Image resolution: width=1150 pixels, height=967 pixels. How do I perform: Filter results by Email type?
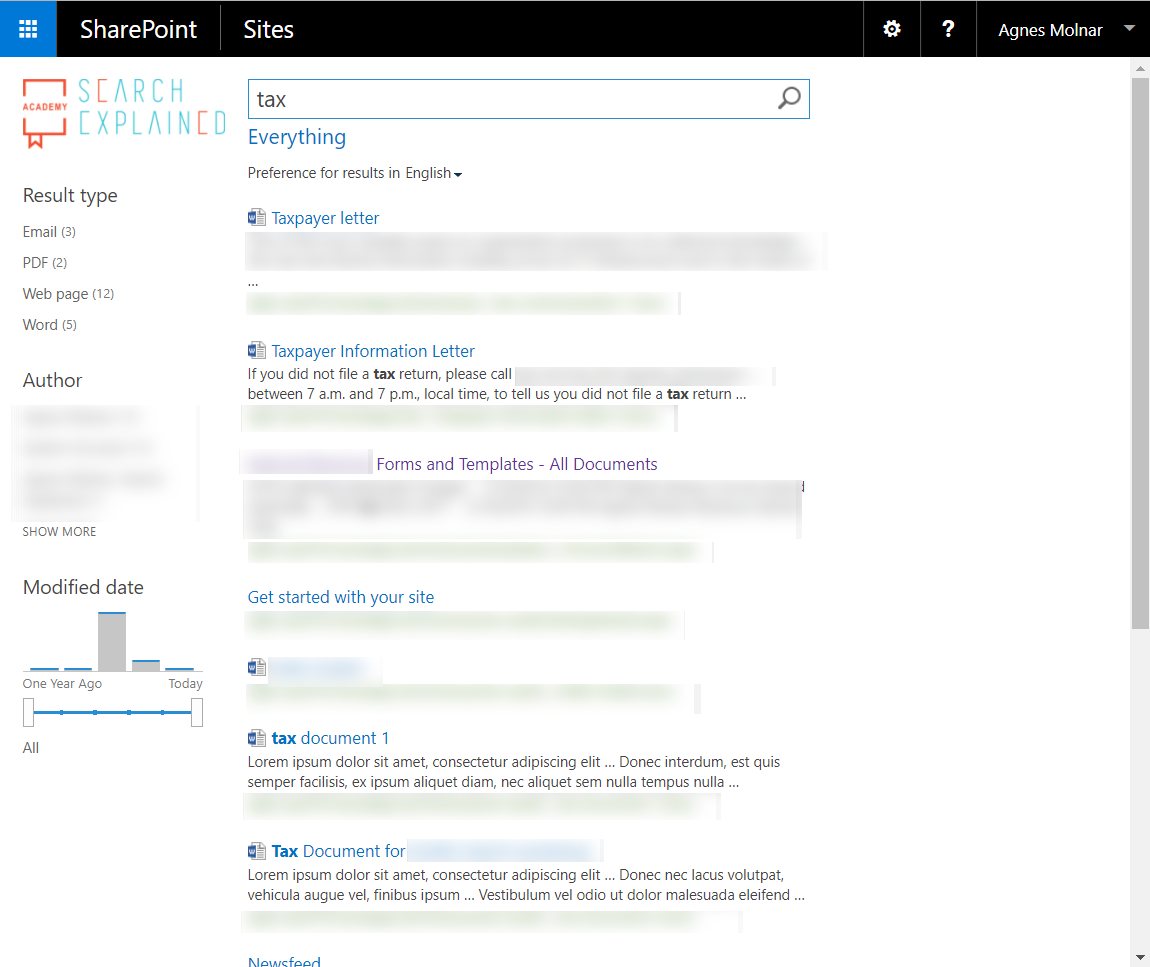click(x=49, y=232)
